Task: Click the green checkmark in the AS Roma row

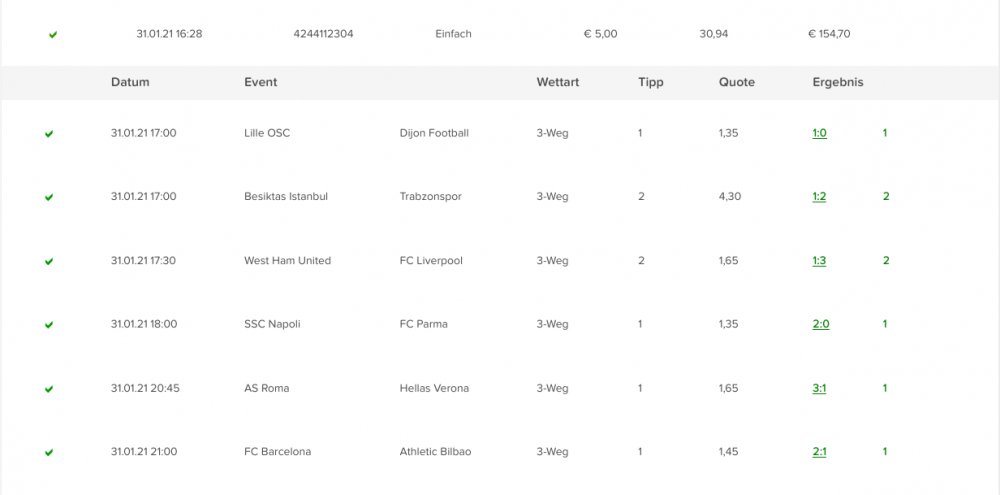Action: (49, 388)
